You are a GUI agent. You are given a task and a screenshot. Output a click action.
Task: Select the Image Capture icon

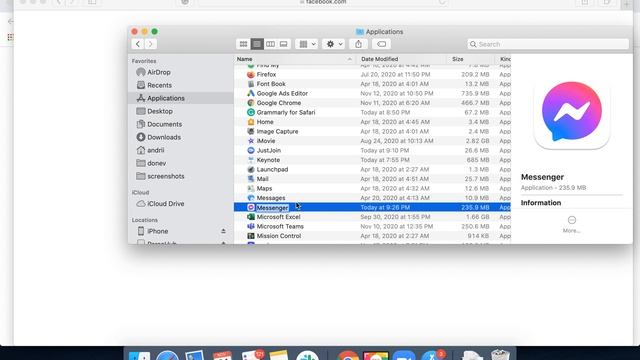251,131
